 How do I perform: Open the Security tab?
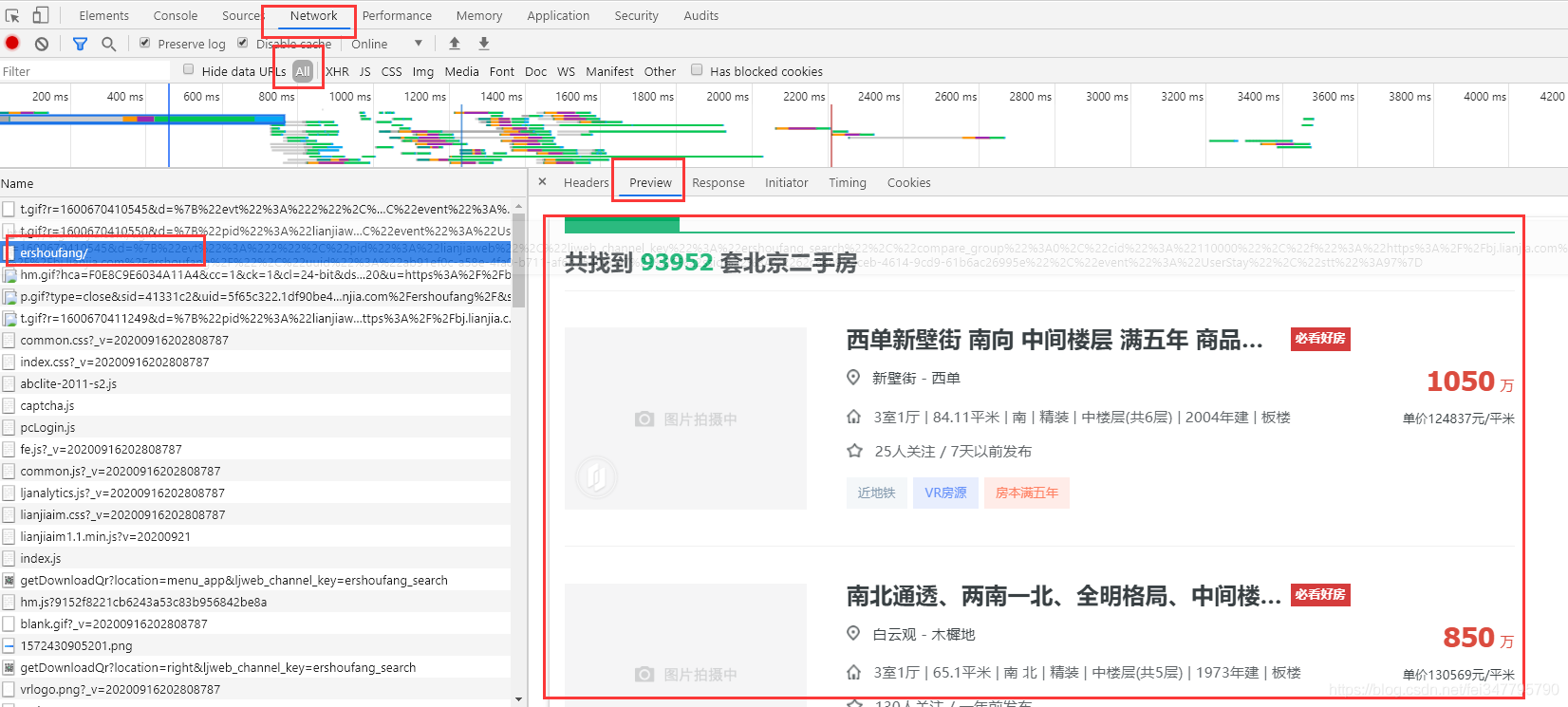coord(636,15)
